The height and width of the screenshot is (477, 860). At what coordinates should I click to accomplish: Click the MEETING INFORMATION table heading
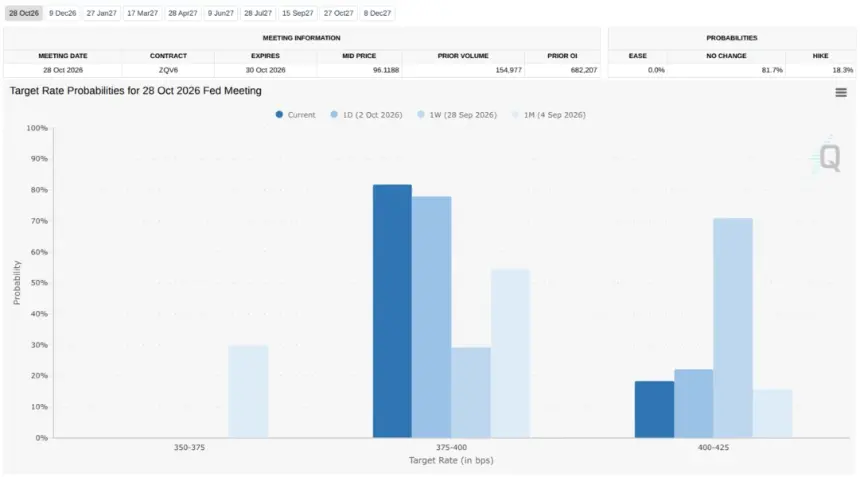click(302, 38)
